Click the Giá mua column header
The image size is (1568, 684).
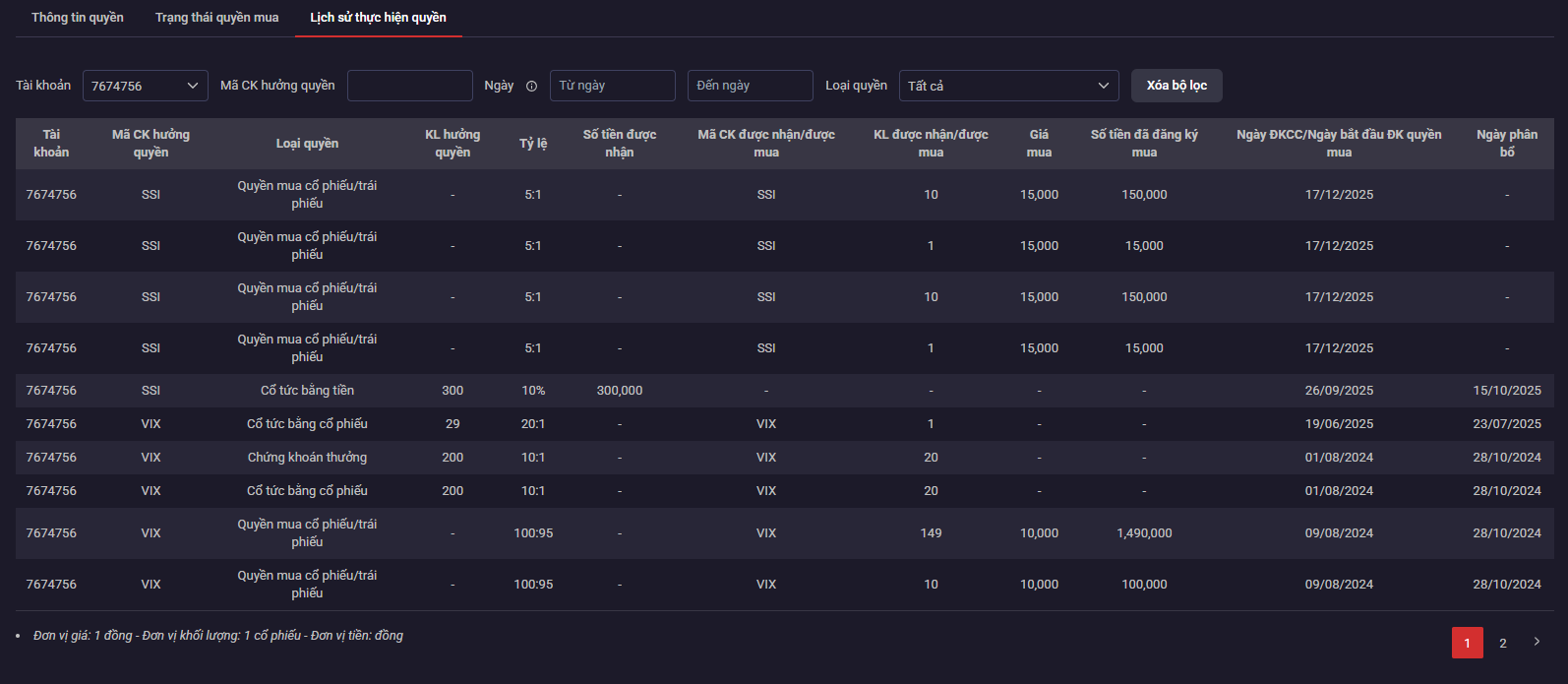click(1039, 144)
